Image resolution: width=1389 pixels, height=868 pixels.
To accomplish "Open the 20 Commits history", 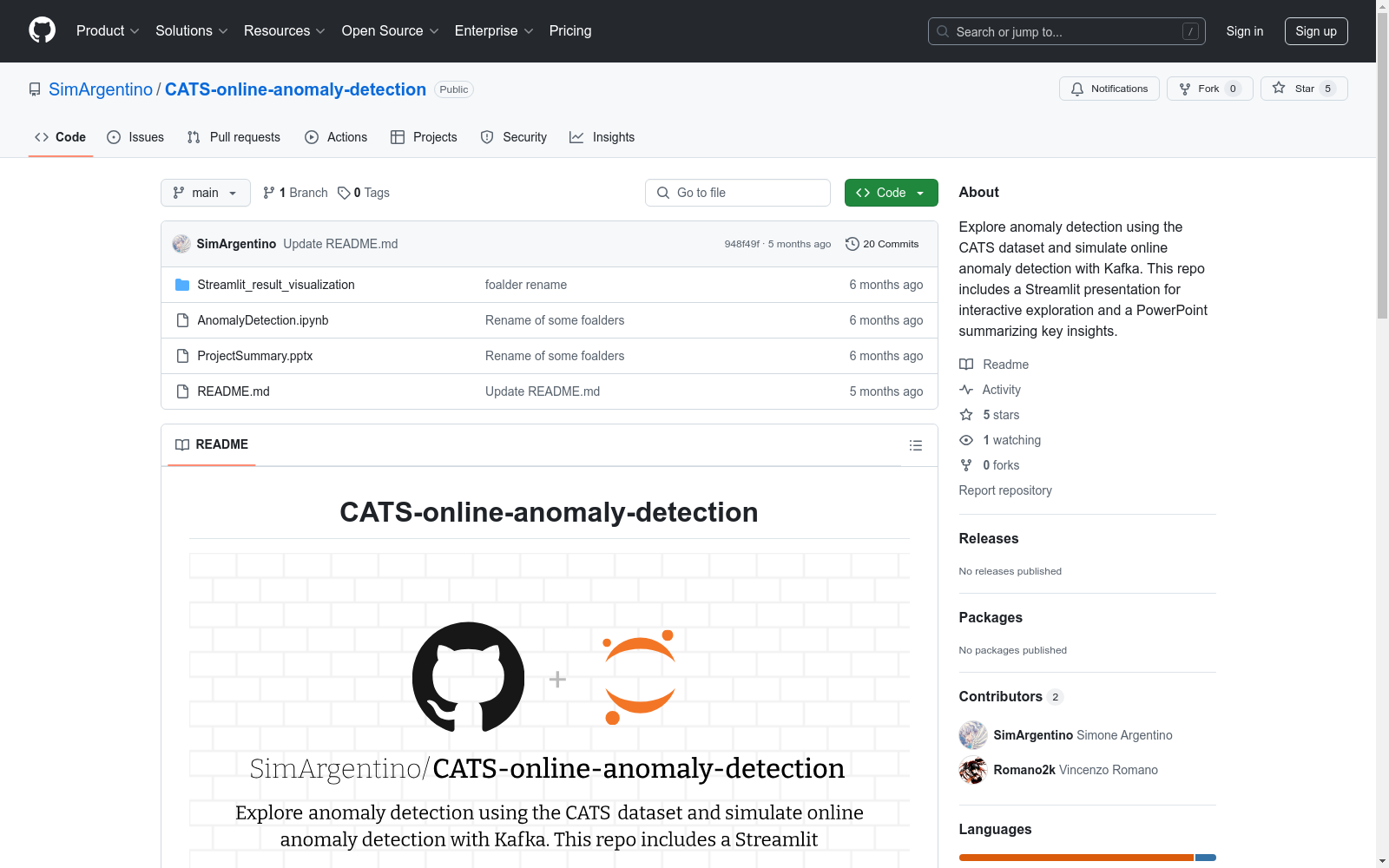I will (x=881, y=244).
